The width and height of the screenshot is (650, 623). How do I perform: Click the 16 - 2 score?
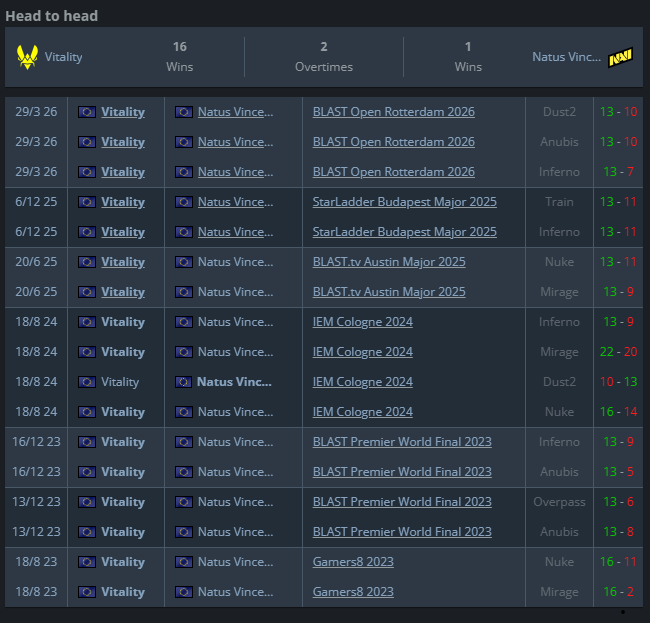click(x=618, y=592)
